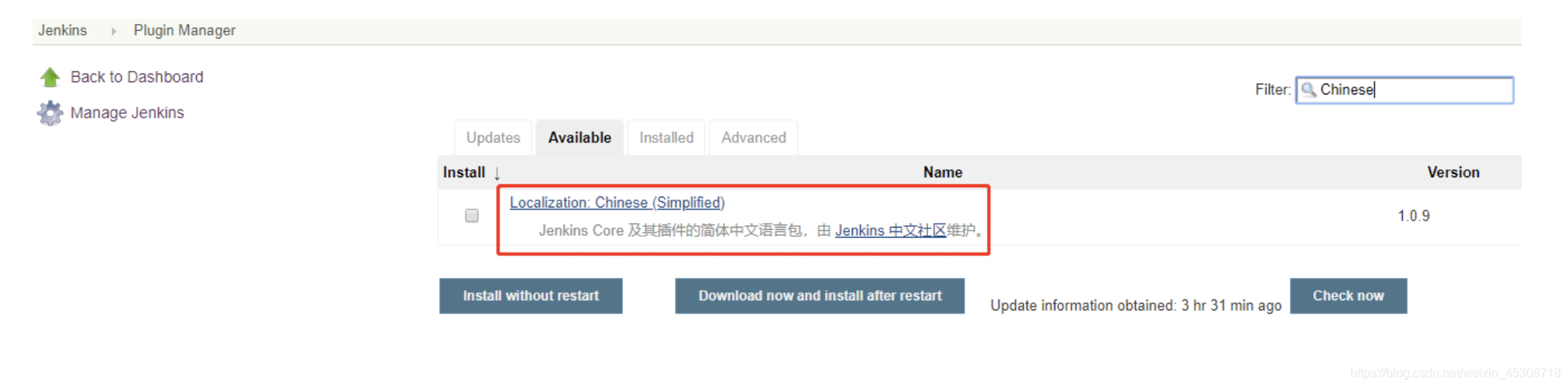Click the breadcrumb arrow after Jenkins

pos(114,31)
